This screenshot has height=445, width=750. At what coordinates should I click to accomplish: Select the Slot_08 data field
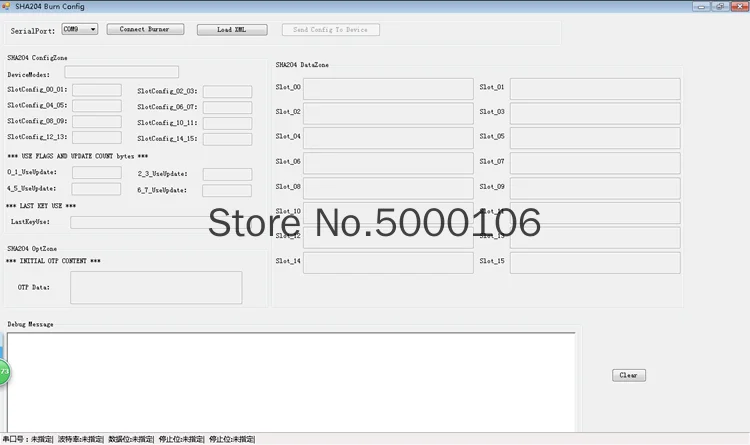[x=388, y=188]
